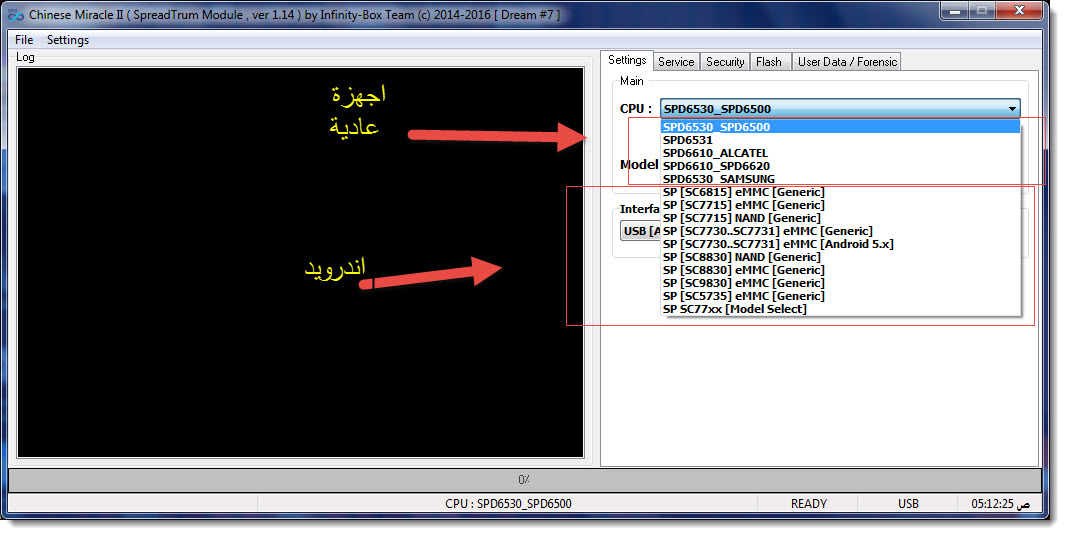Screen dimensions: 1065x535
Task: Click READY status bar entry
Action: point(808,504)
